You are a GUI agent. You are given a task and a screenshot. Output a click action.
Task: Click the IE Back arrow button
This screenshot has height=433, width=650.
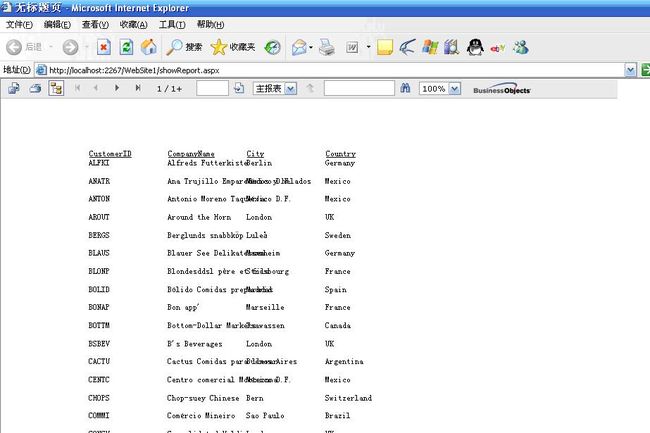(14, 47)
